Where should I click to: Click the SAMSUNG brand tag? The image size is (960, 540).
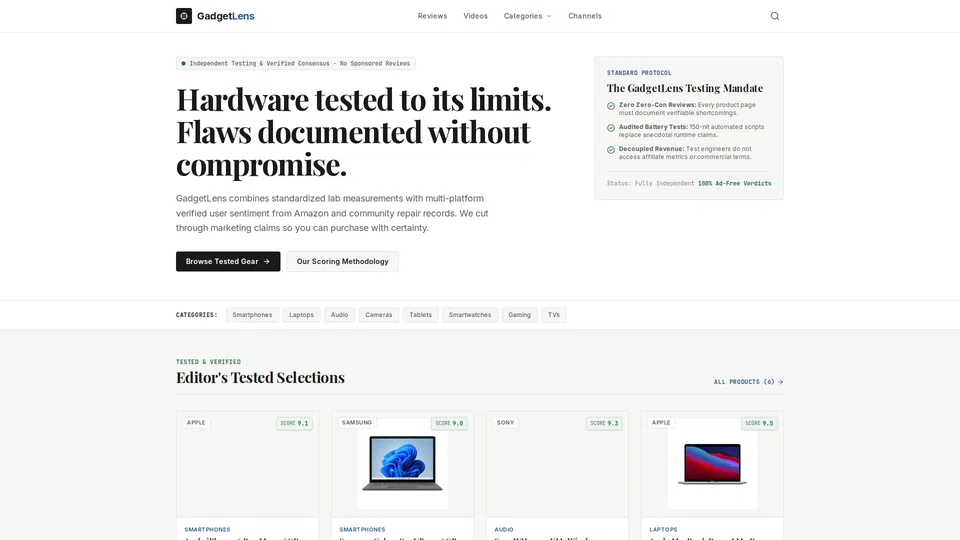356,422
